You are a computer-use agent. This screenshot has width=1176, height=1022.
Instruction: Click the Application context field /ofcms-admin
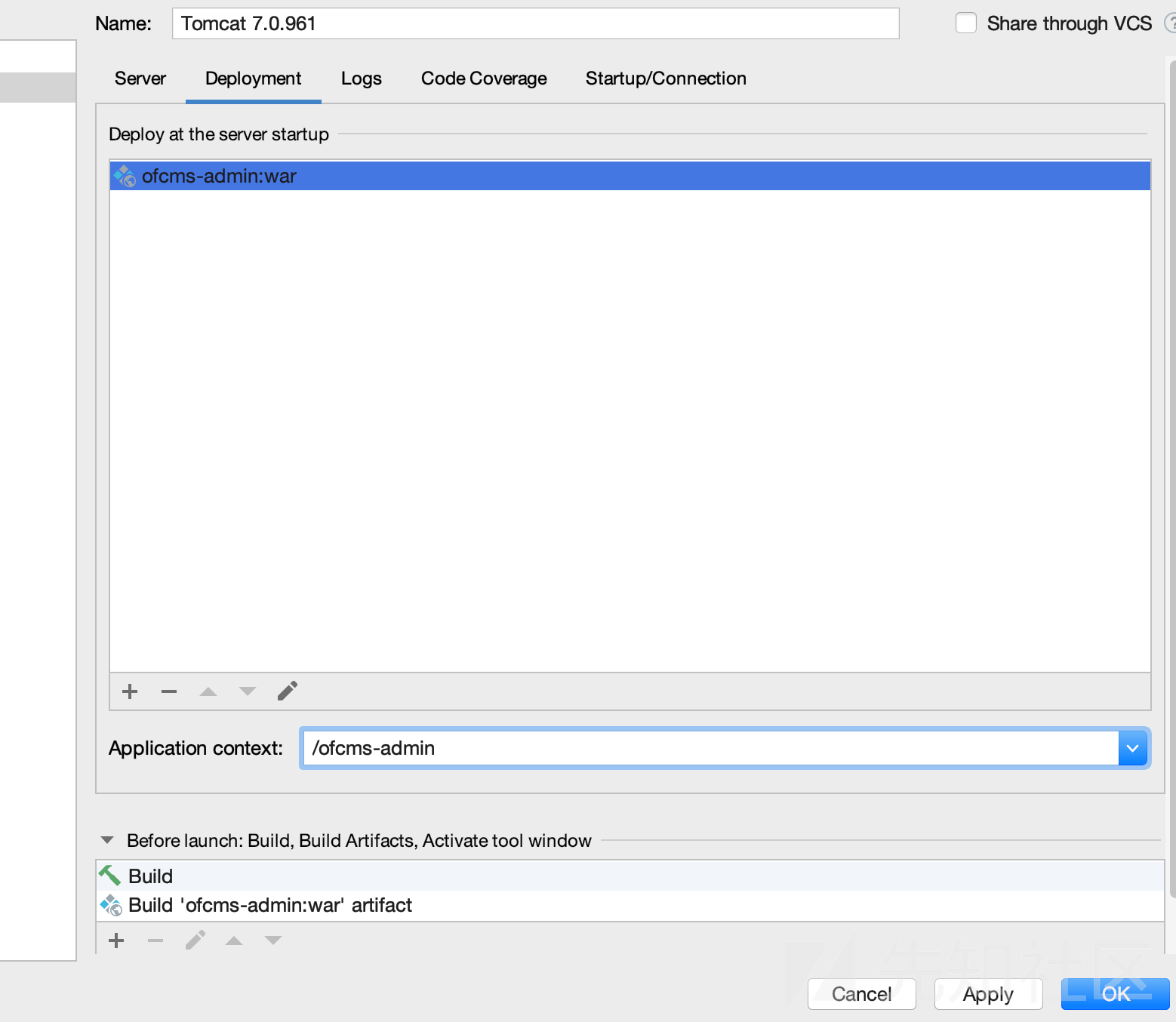[x=710, y=748]
